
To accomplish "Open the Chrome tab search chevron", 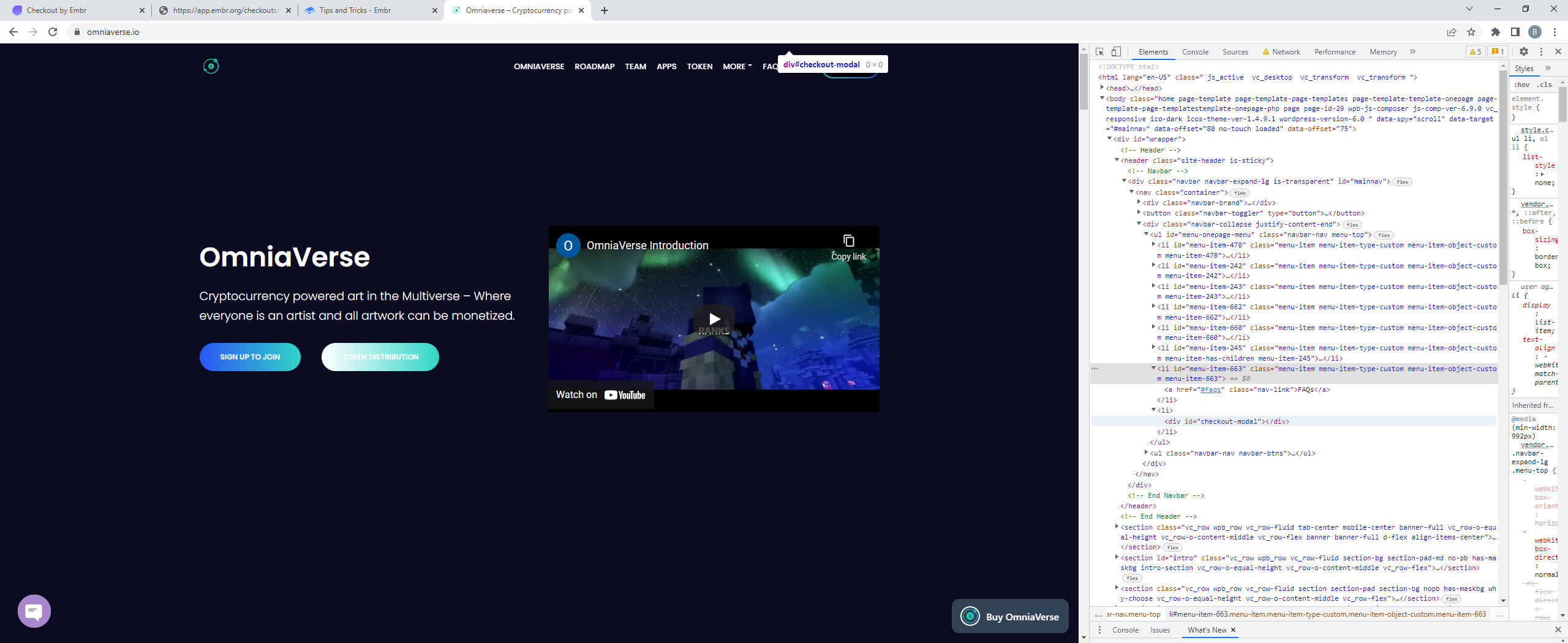I will point(1469,9).
